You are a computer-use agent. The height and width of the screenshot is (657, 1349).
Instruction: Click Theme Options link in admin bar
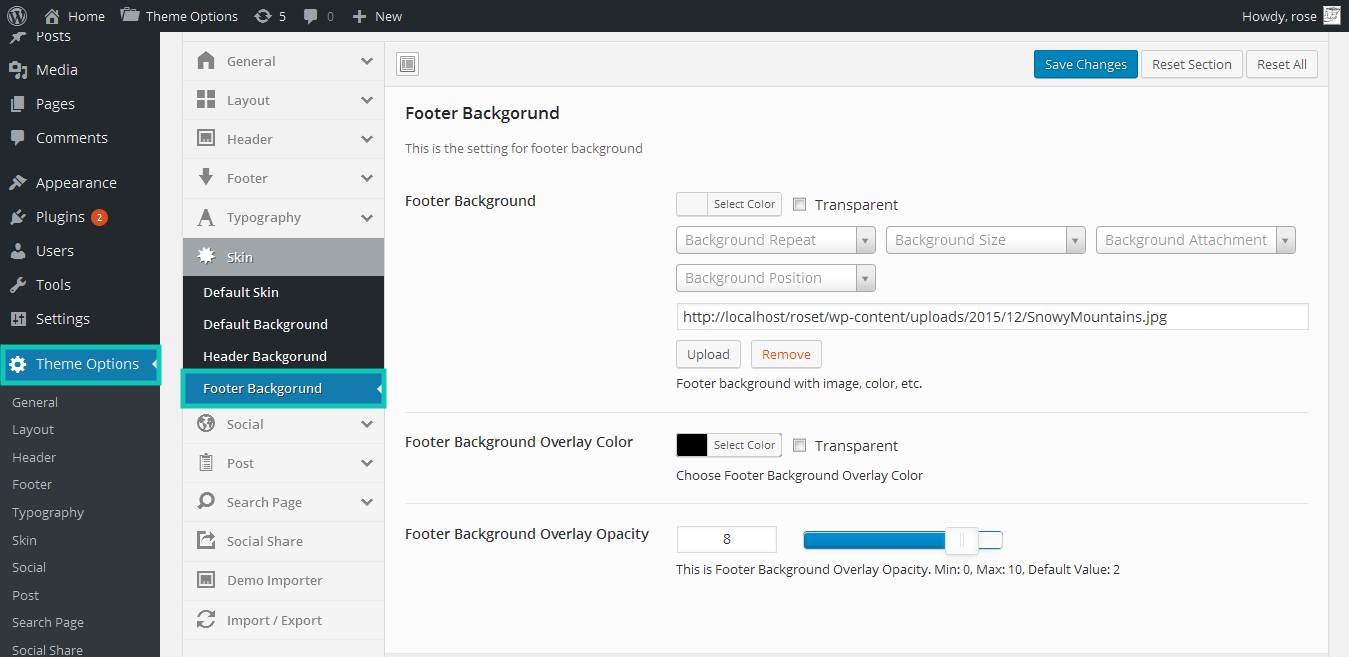tap(179, 16)
